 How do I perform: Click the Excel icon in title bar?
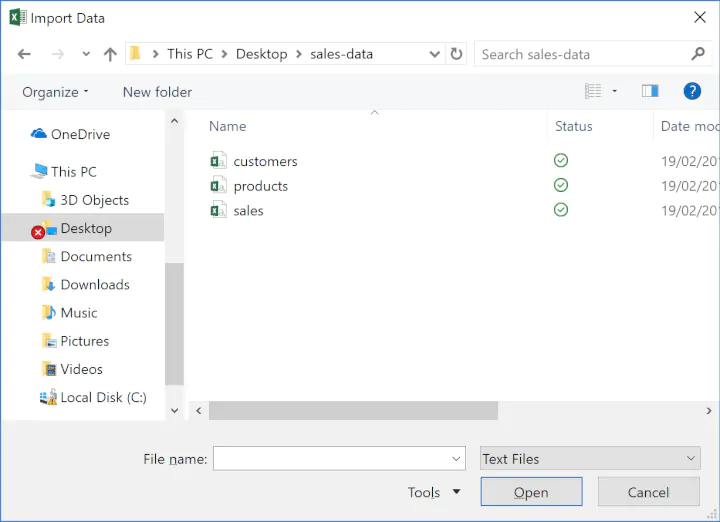point(17,17)
